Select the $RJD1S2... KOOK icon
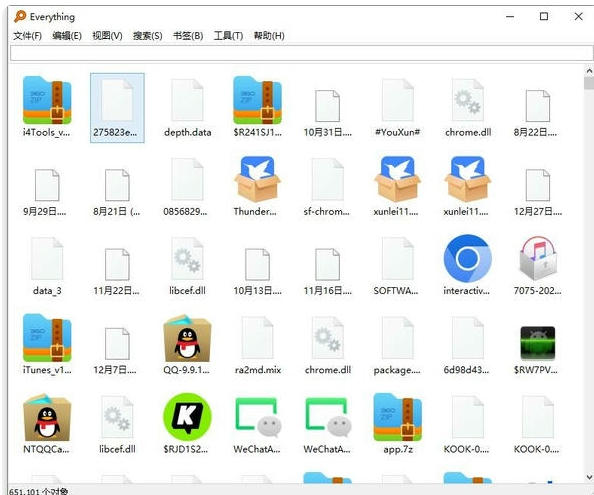The image size is (594, 495). [187, 417]
